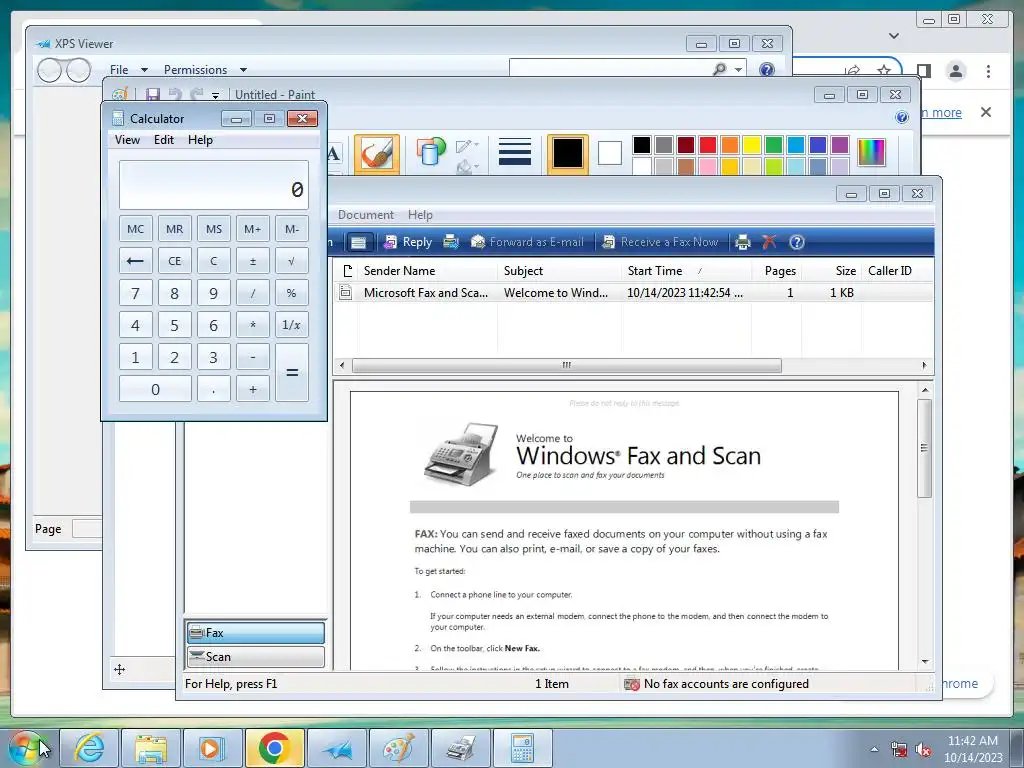1024x768 pixels.
Task: Click Chrome bookmark star icon
Action: (884, 70)
